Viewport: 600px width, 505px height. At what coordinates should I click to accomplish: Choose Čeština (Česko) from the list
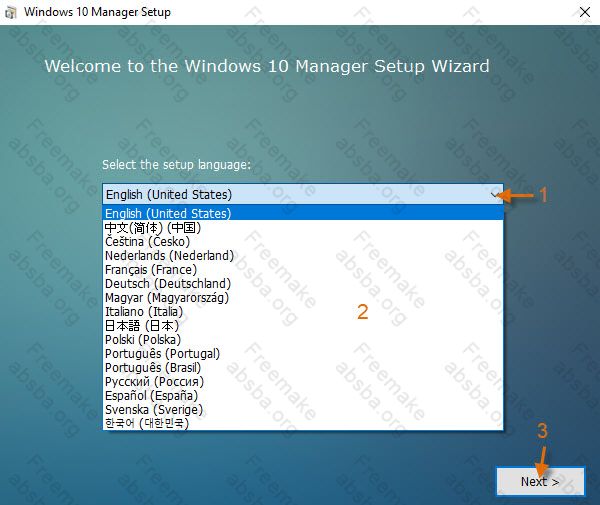pyautogui.click(x=303, y=241)
